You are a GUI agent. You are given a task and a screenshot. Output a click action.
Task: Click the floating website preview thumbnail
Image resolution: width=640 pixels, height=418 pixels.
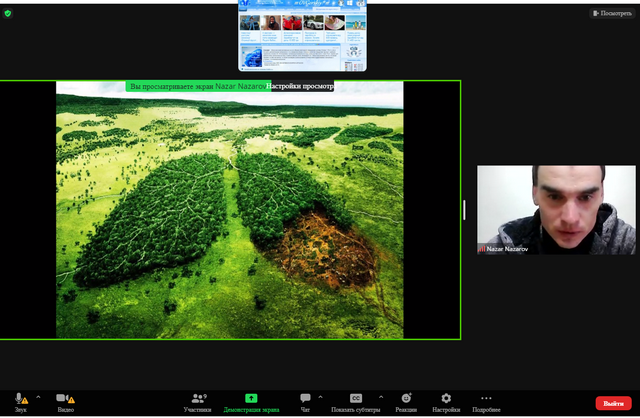302,36
